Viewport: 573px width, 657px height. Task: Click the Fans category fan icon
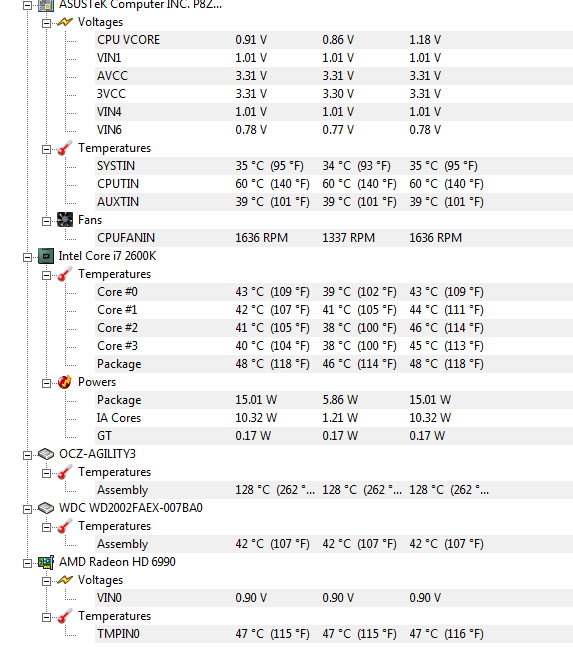point(65,220)
